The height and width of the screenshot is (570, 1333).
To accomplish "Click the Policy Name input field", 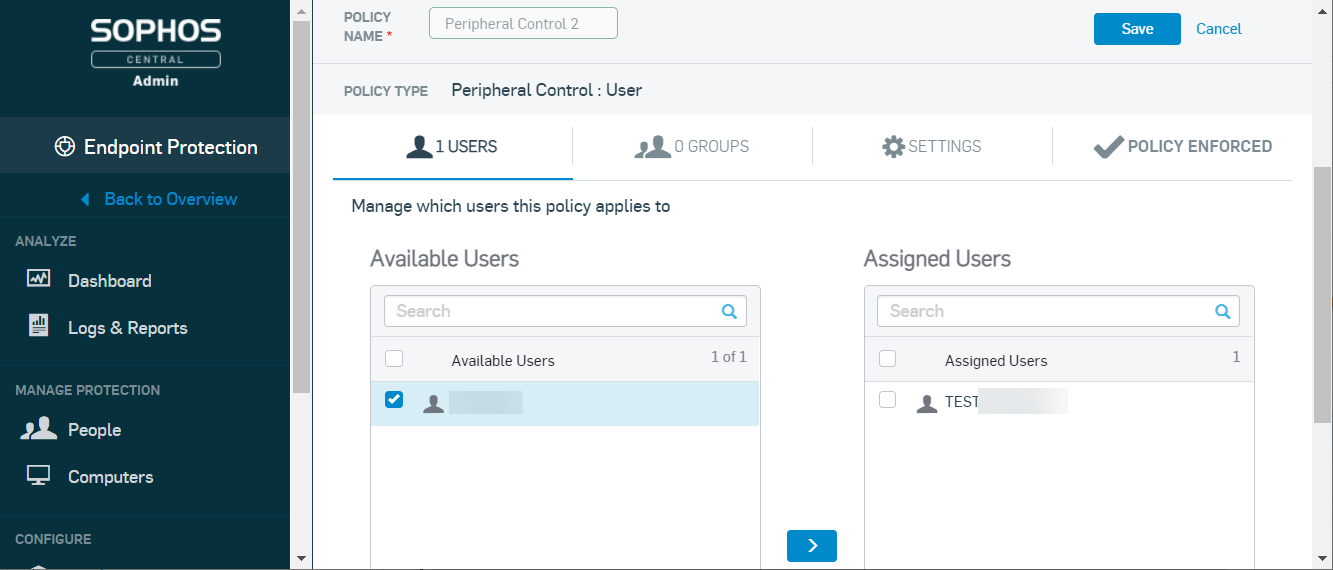I will [522, 24].
